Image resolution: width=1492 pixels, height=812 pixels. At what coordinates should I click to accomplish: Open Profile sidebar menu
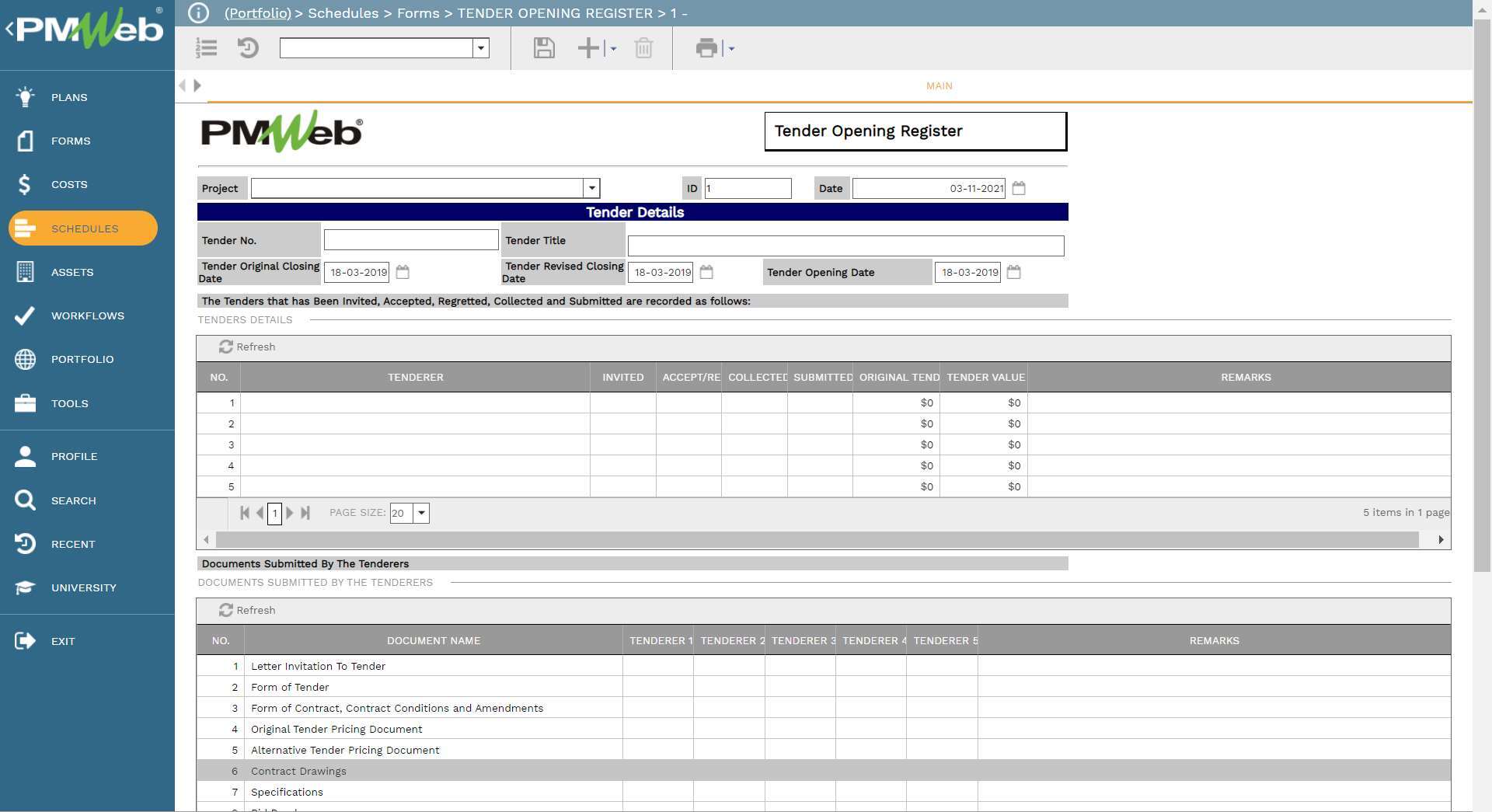tap(74, 456)
